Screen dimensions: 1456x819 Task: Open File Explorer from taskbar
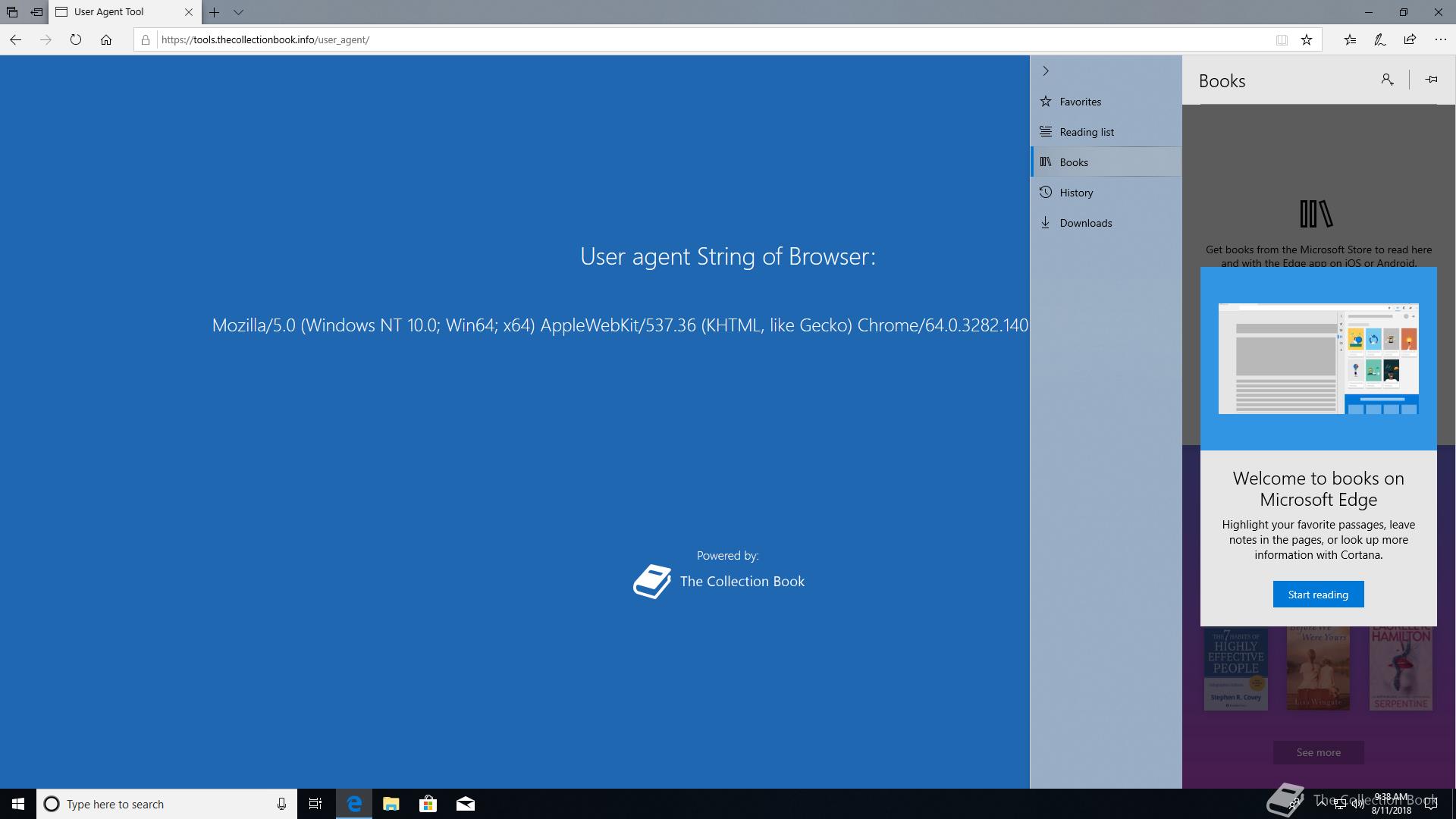(x=391, y=804)
